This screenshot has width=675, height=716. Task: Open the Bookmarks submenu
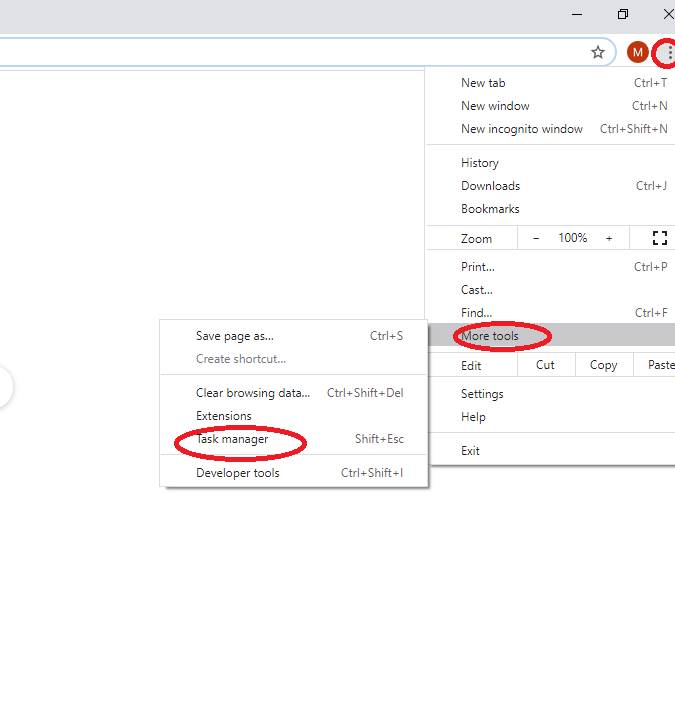point(490,209)
